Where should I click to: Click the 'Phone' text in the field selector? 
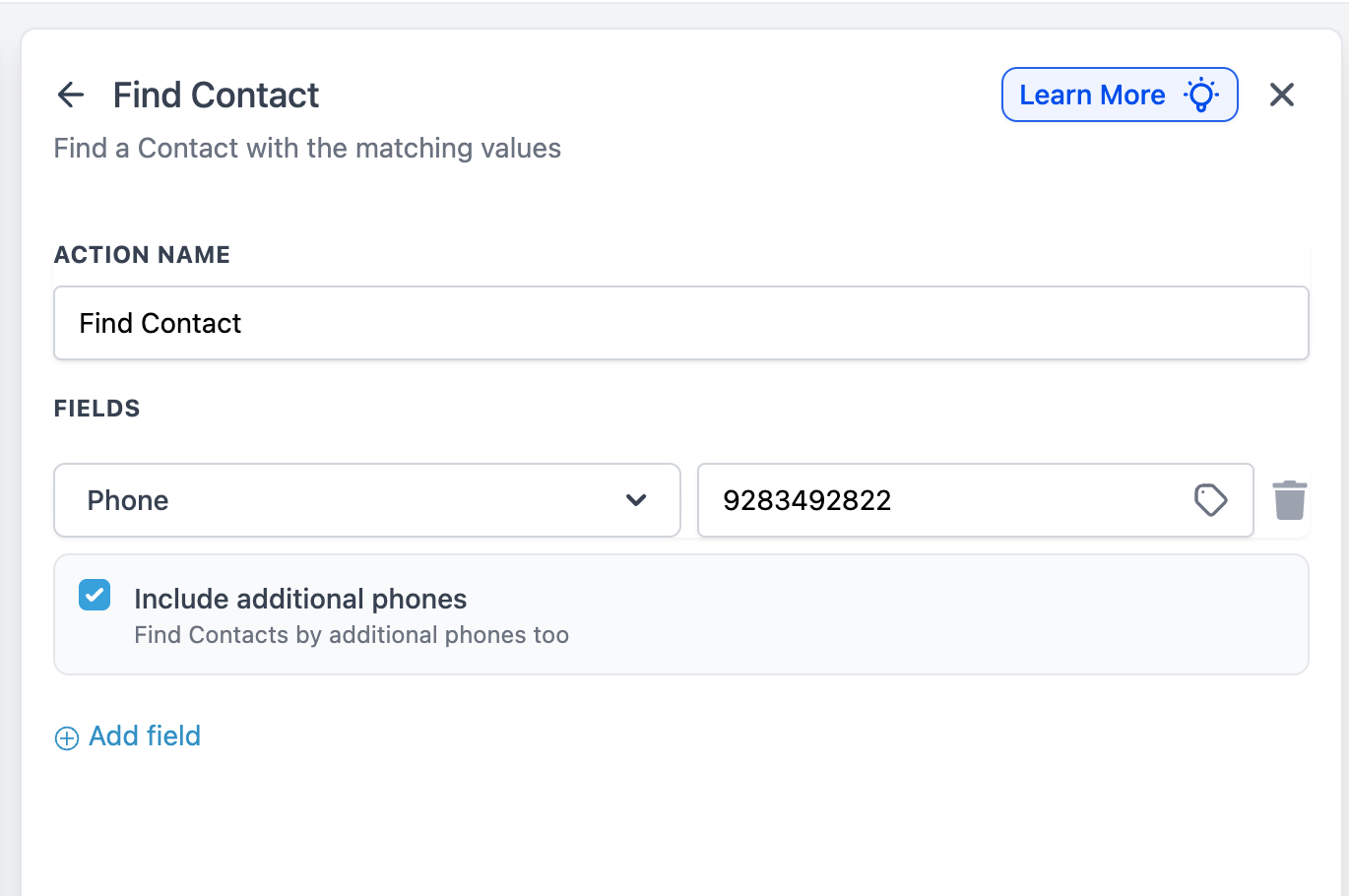(128, 500)
